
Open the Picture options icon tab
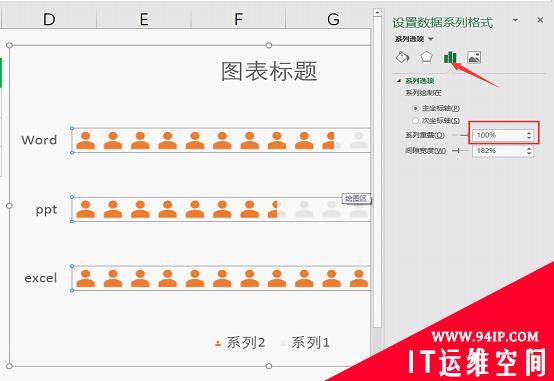[474, 57]
